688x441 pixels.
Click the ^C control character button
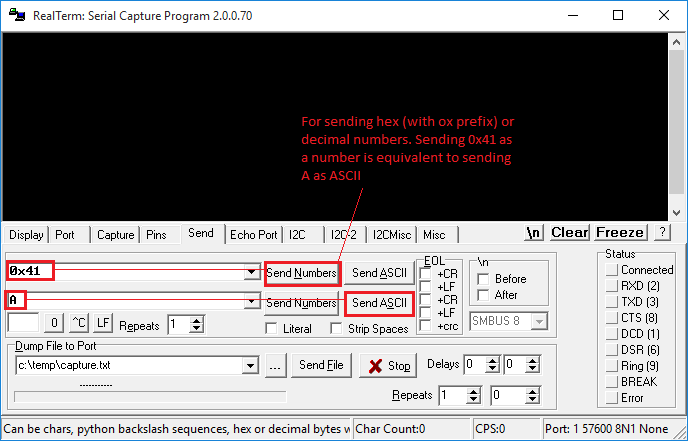coord(79,324)
